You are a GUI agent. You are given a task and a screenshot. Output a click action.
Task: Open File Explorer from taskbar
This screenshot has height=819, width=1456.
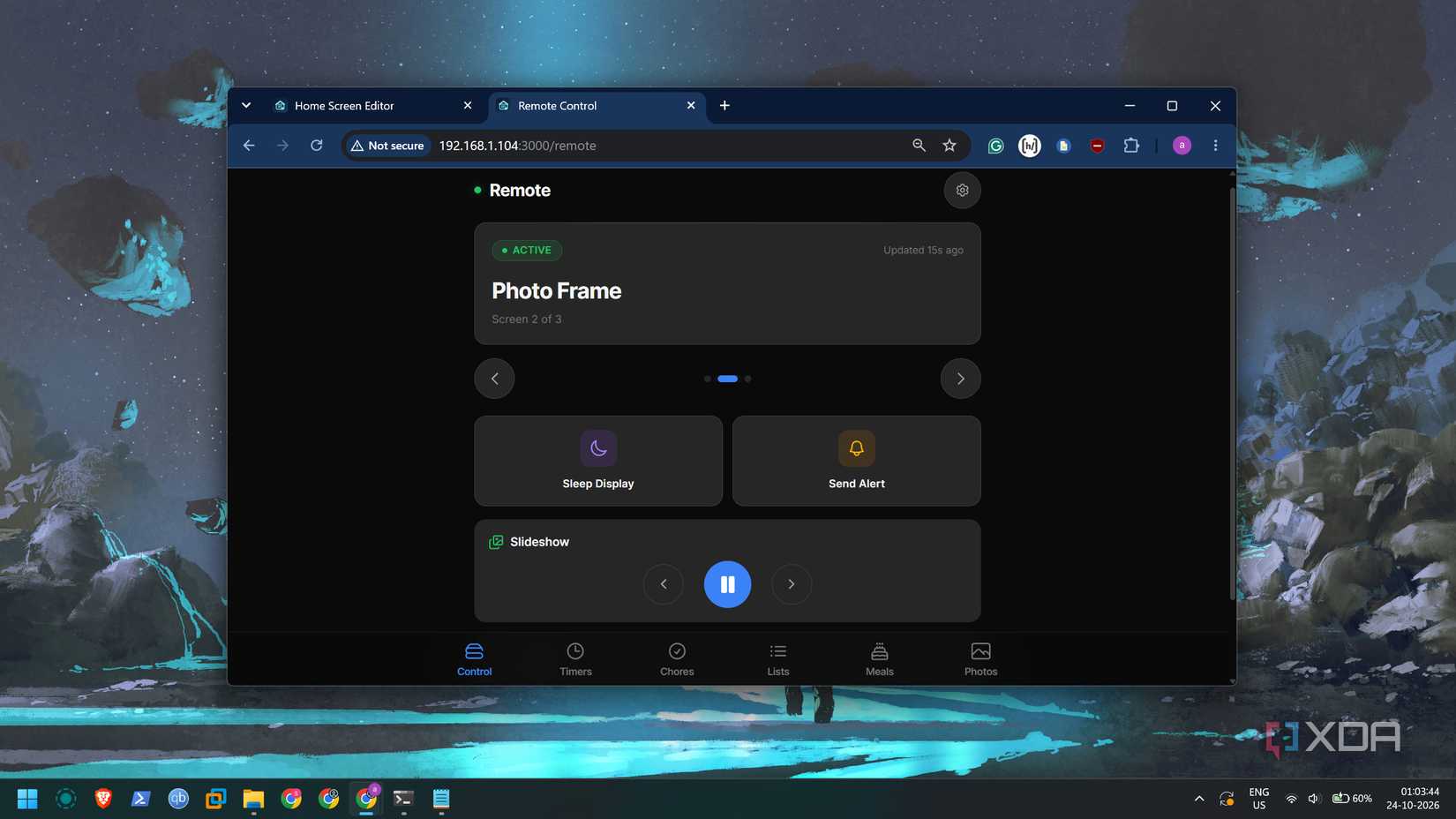[x=253, y=799]
